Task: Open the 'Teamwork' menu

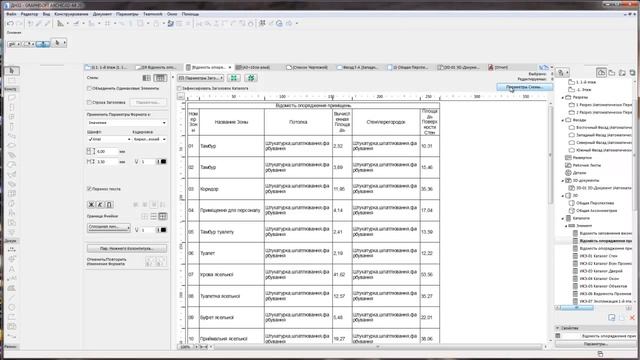Action: (153, 14)
